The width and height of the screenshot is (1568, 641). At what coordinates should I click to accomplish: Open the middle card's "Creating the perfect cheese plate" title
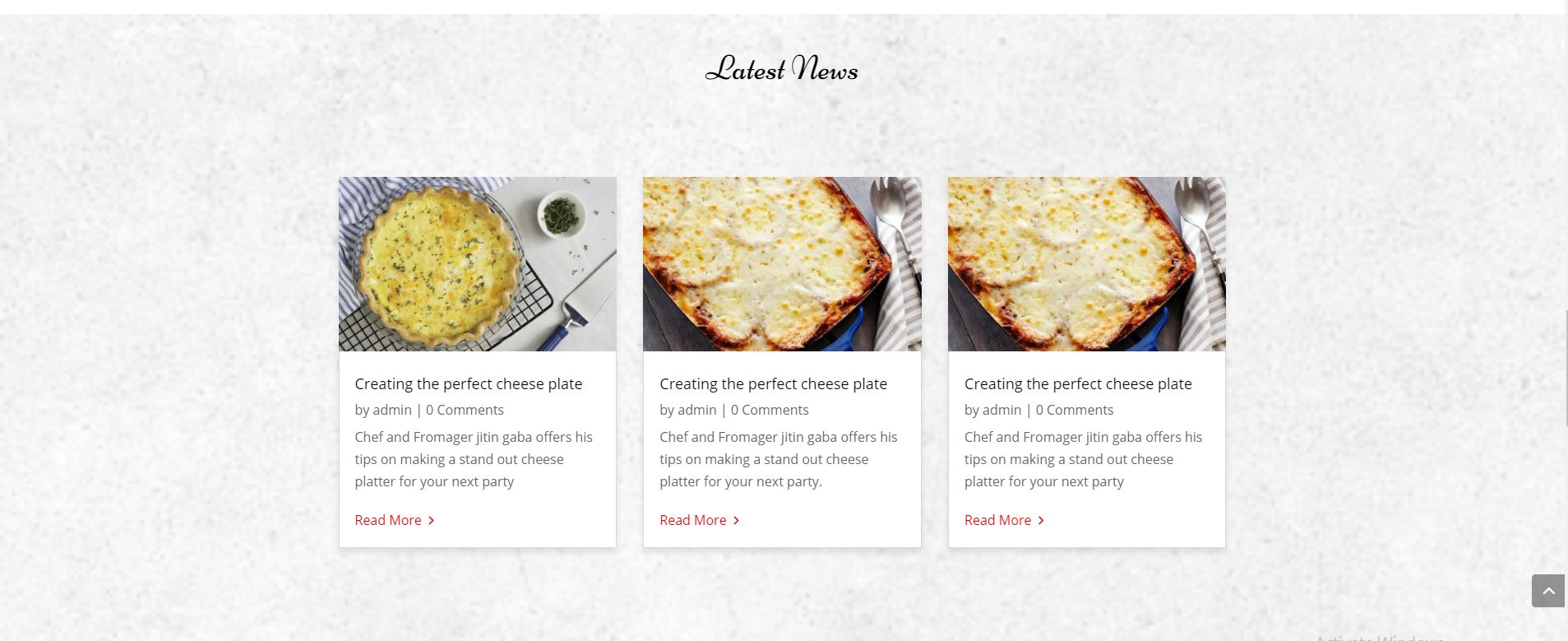tap(773, 383)
